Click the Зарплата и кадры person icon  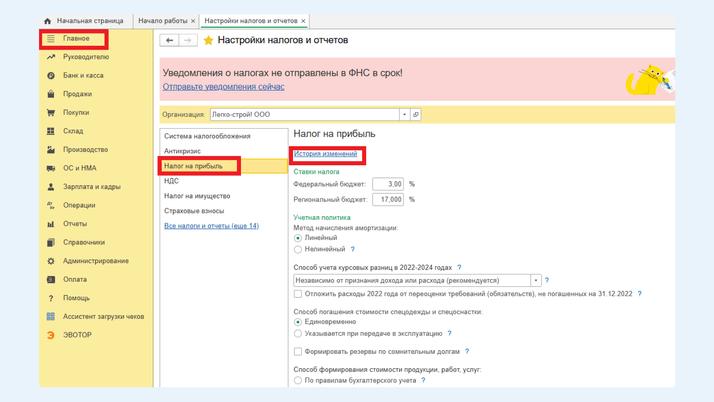[x=51, y=187]
